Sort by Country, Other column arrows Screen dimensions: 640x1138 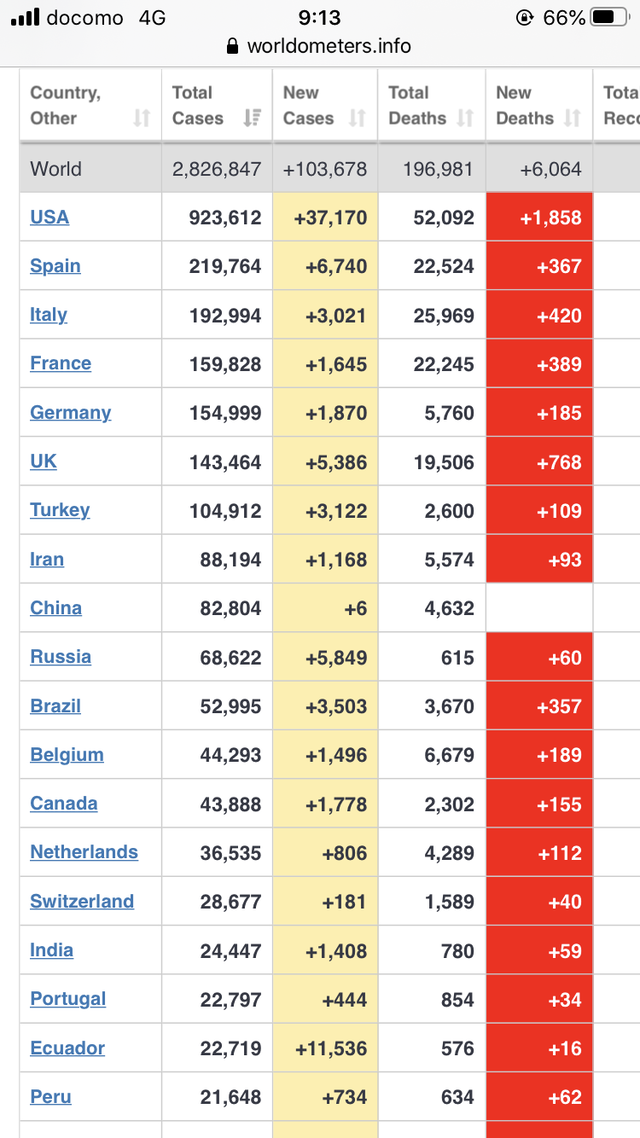coord(141,118)
